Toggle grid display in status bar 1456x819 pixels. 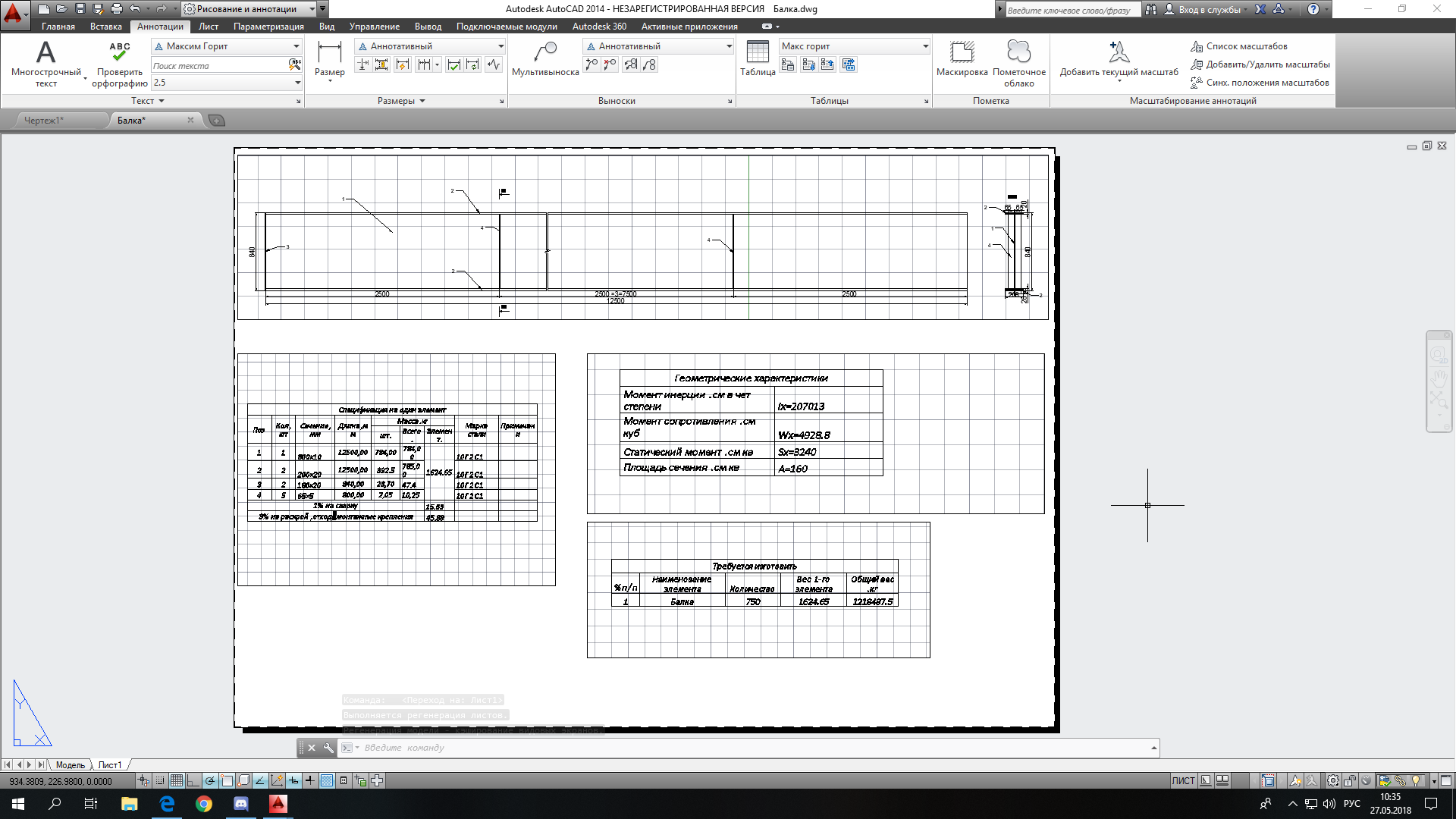pyautogui.click(x=177, y=780)
